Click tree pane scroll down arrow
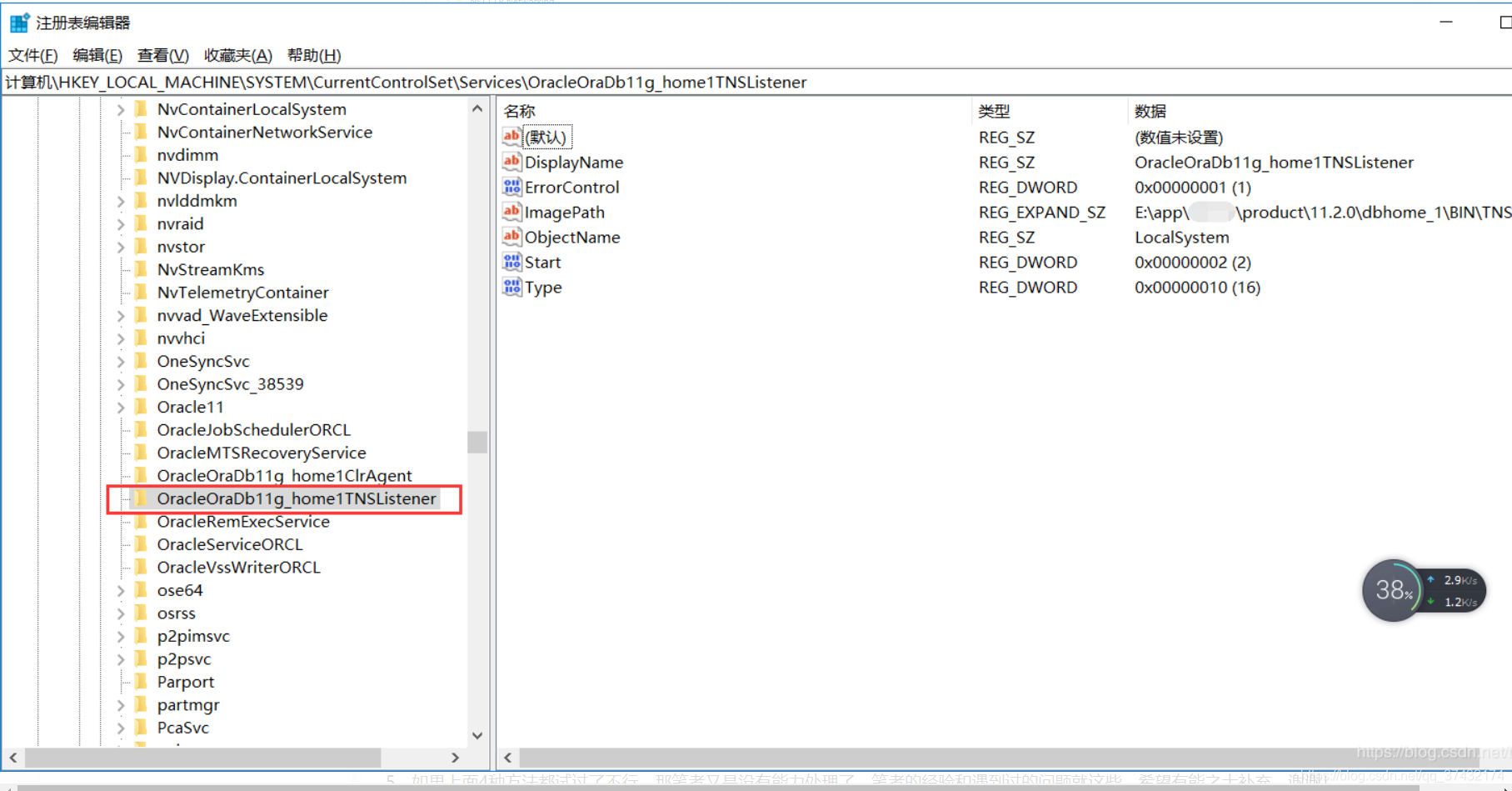The height and width of the screenshot is (791, 1512). pyautogui.click(x=477, y=735)
